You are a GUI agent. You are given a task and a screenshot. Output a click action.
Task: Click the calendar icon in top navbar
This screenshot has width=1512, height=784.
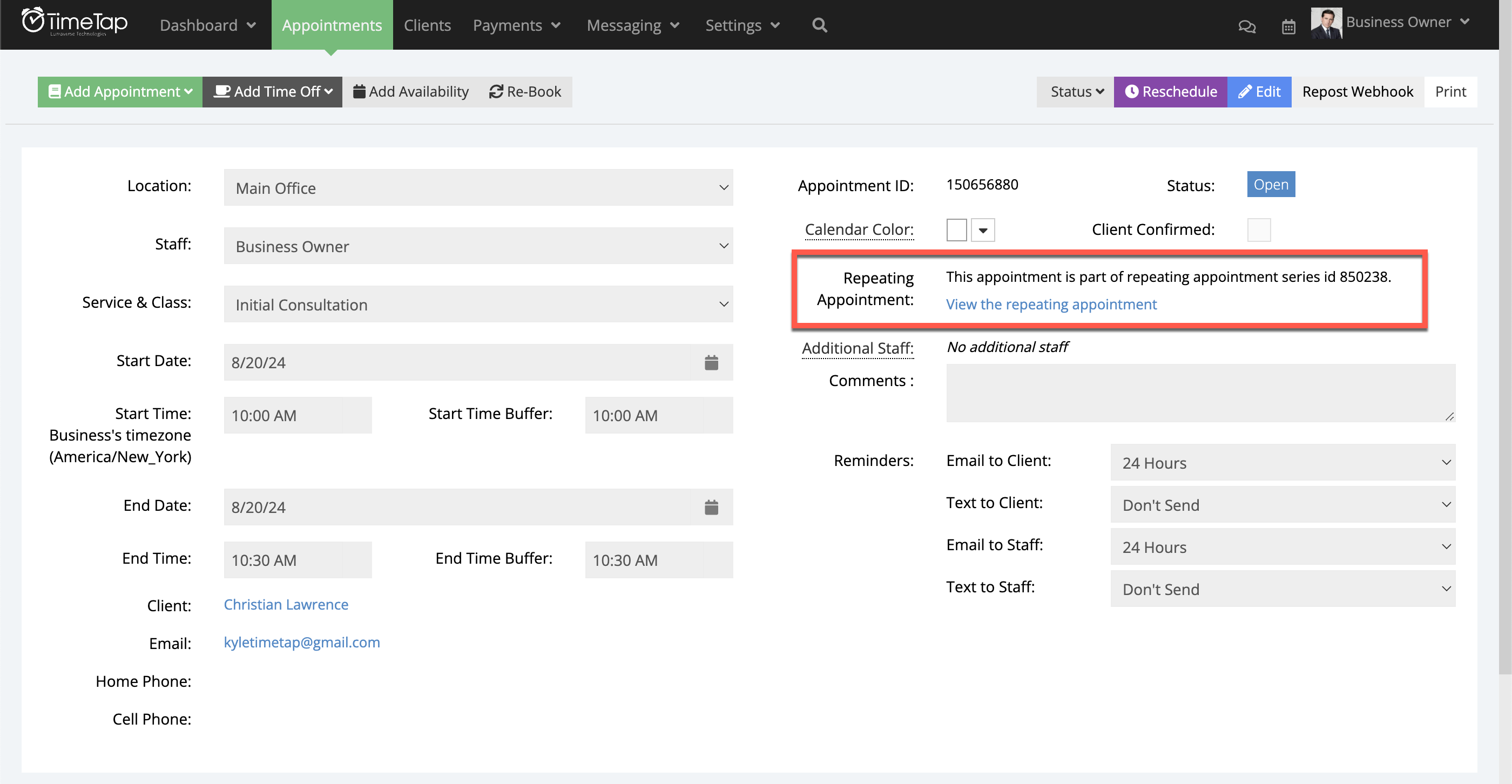click(1288, 26)
